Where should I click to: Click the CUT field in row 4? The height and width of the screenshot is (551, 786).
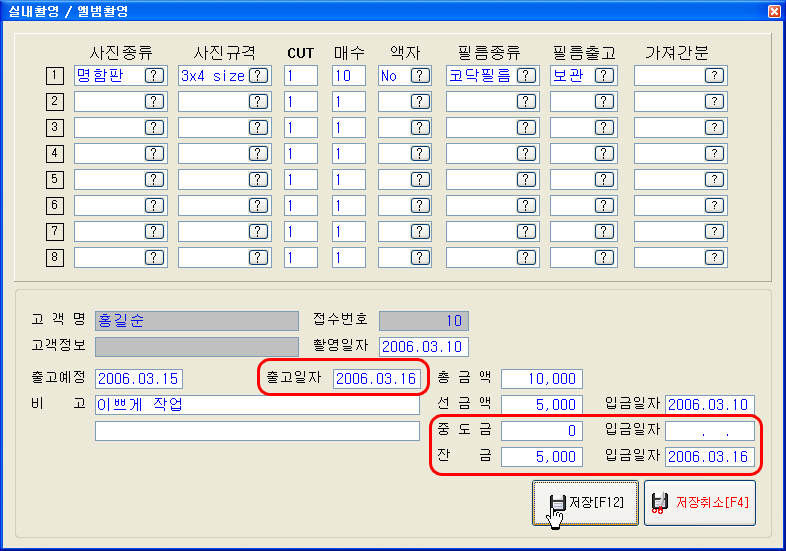(301, 154)
